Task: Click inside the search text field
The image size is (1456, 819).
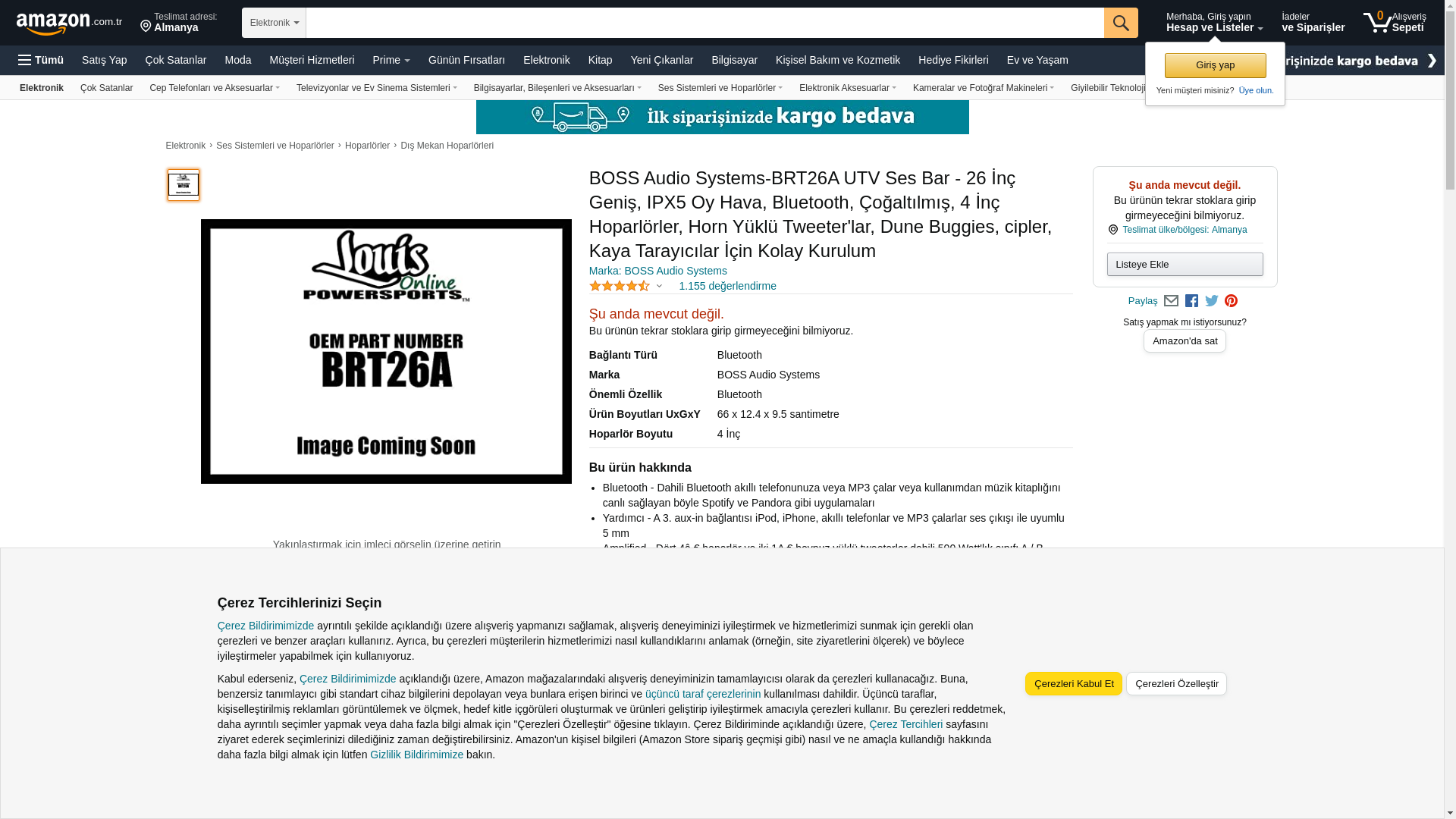Action: [x=704, y=23]
